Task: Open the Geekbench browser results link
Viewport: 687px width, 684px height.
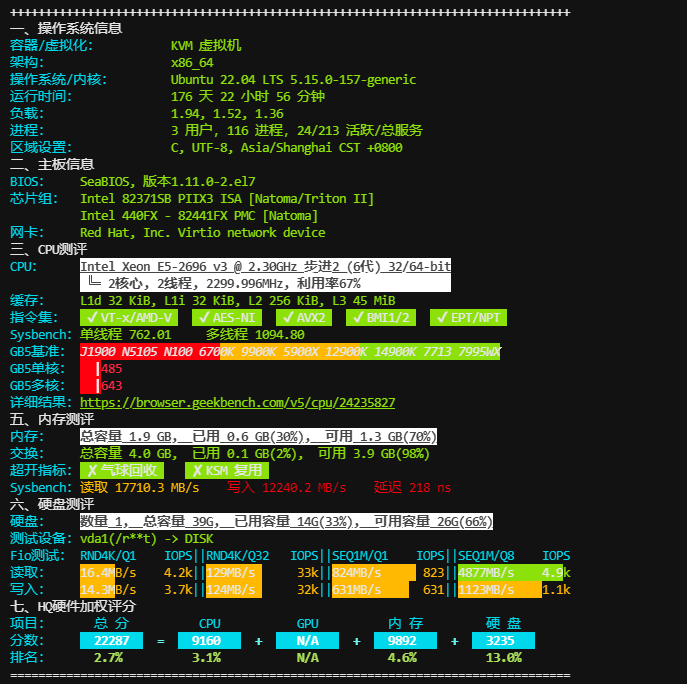Action: click(237, 403)
